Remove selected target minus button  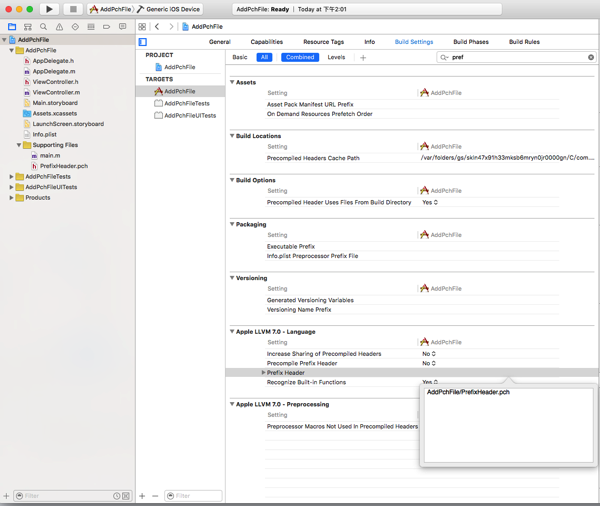[155, 496]
